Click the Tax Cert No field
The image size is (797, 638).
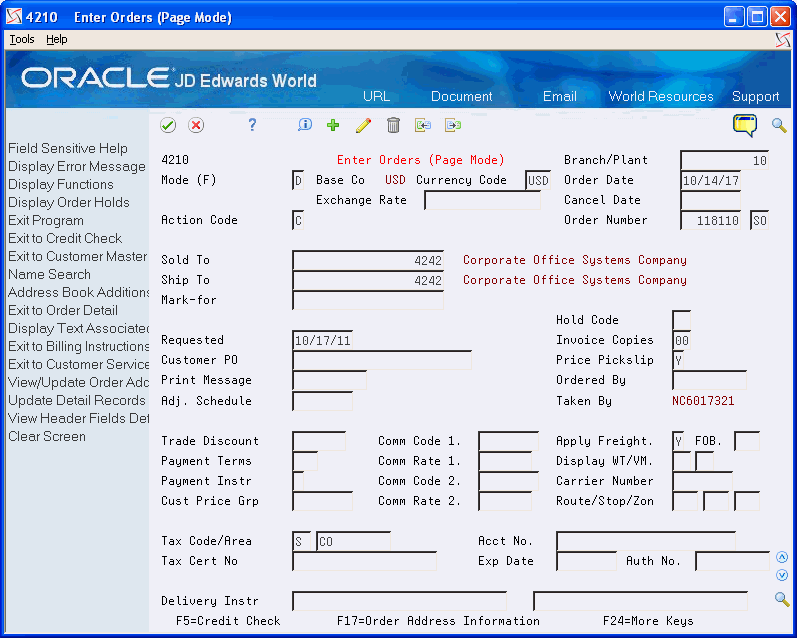(x=364, y=561)
